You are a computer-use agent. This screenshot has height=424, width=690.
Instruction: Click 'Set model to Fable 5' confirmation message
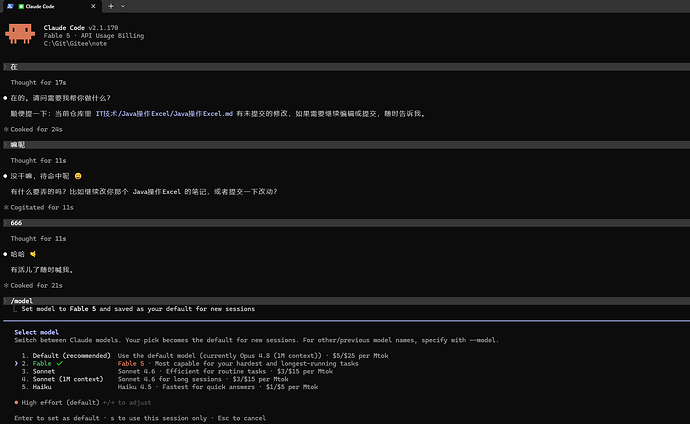pos(138,309)
